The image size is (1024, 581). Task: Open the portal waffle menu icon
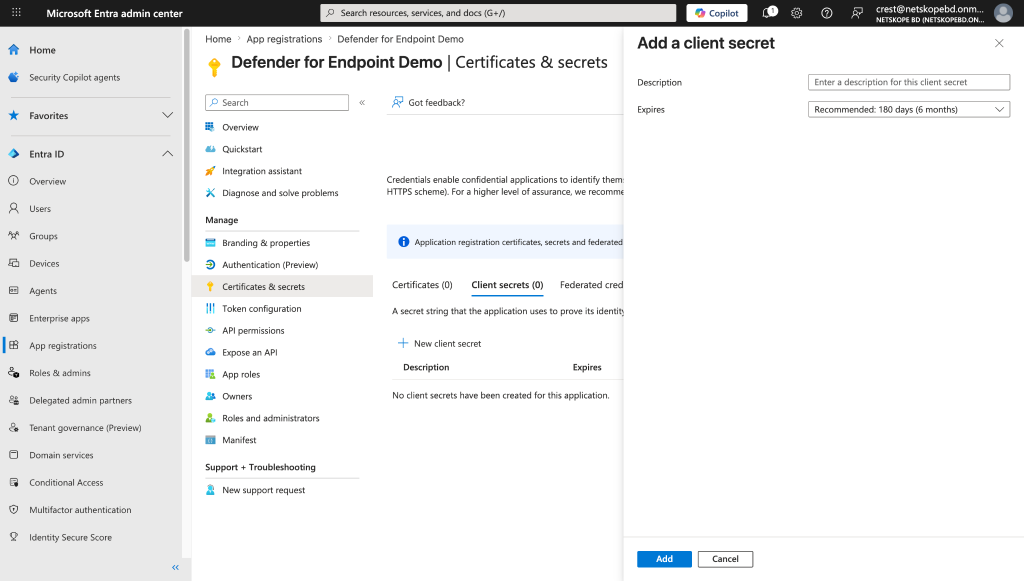coord(16,12)
